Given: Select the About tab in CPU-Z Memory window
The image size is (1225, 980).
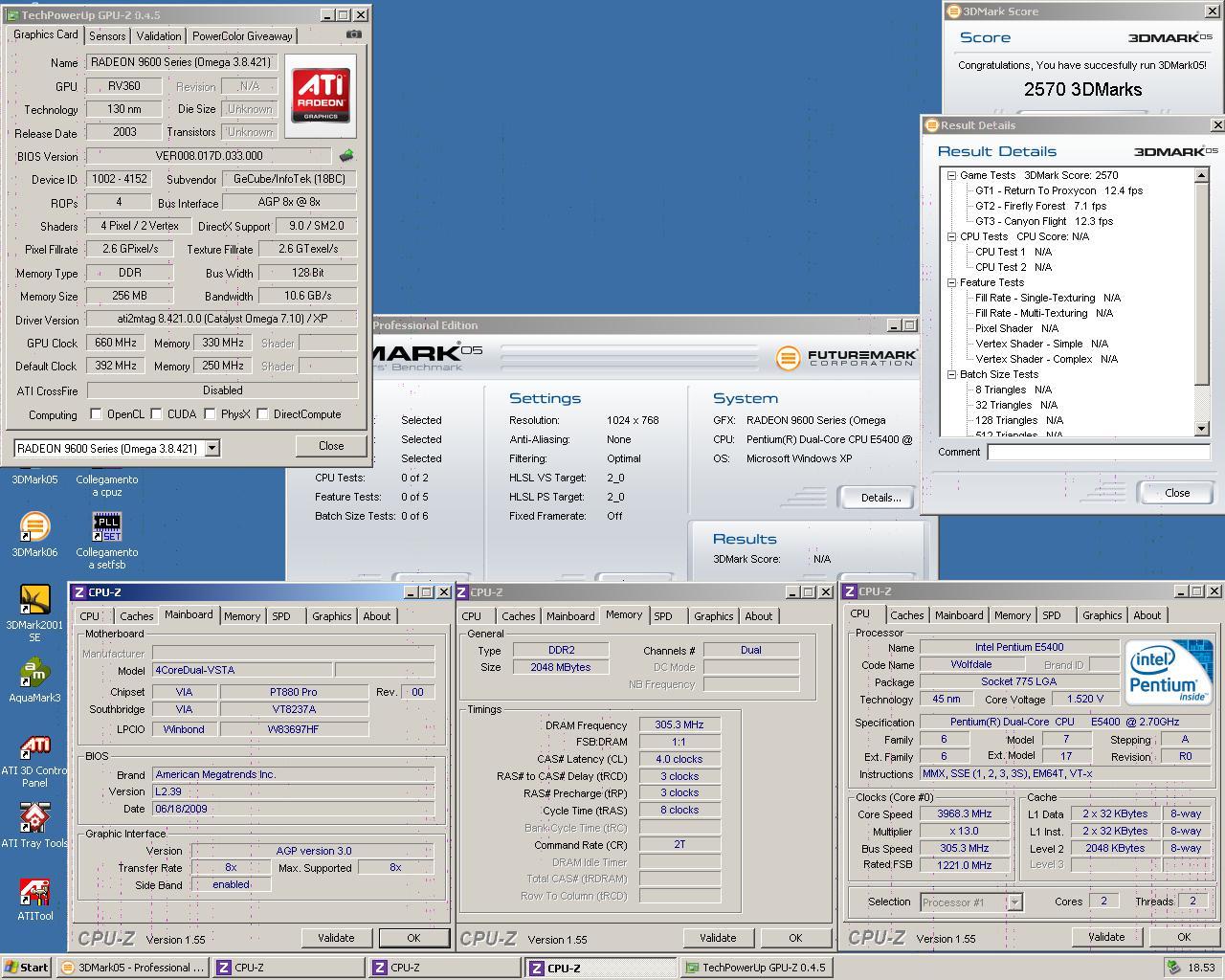Looking at the screenshot, I should [758, 616].
